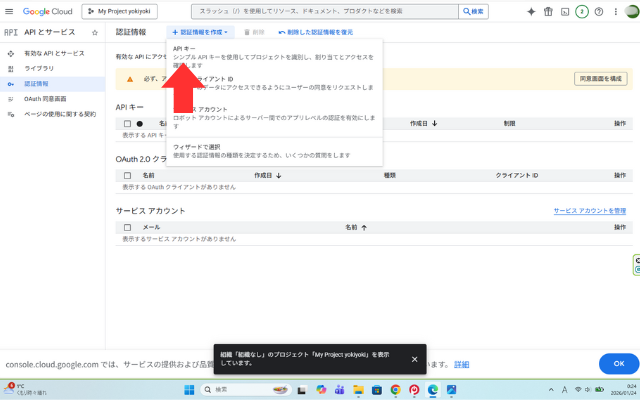Viewport: 640px width, 400px height.
Task: Tick the API キー table header checkbox
Action: tap(127, 123)
